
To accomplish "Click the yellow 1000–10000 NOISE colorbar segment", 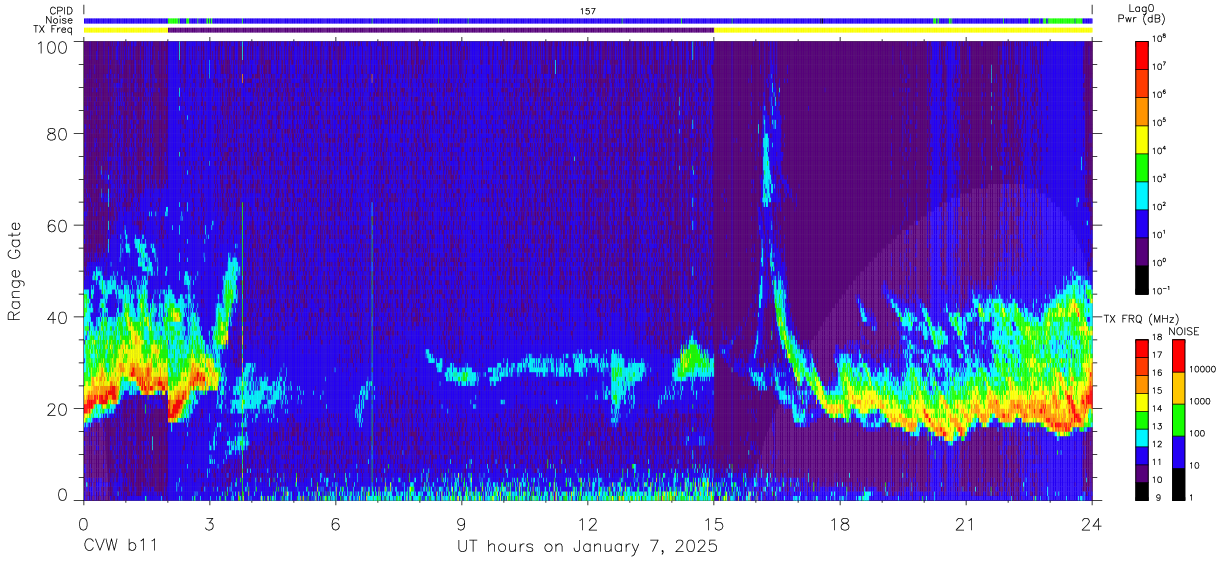I will [x=1178, y=388].
